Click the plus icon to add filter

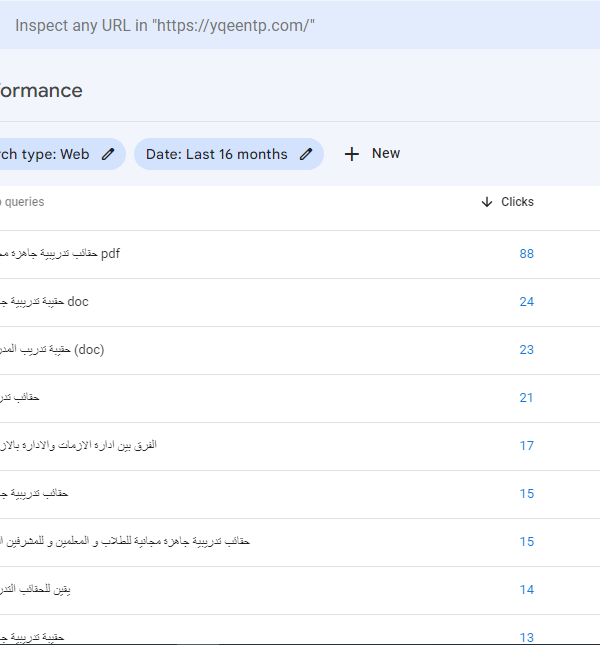pos(352,154)
